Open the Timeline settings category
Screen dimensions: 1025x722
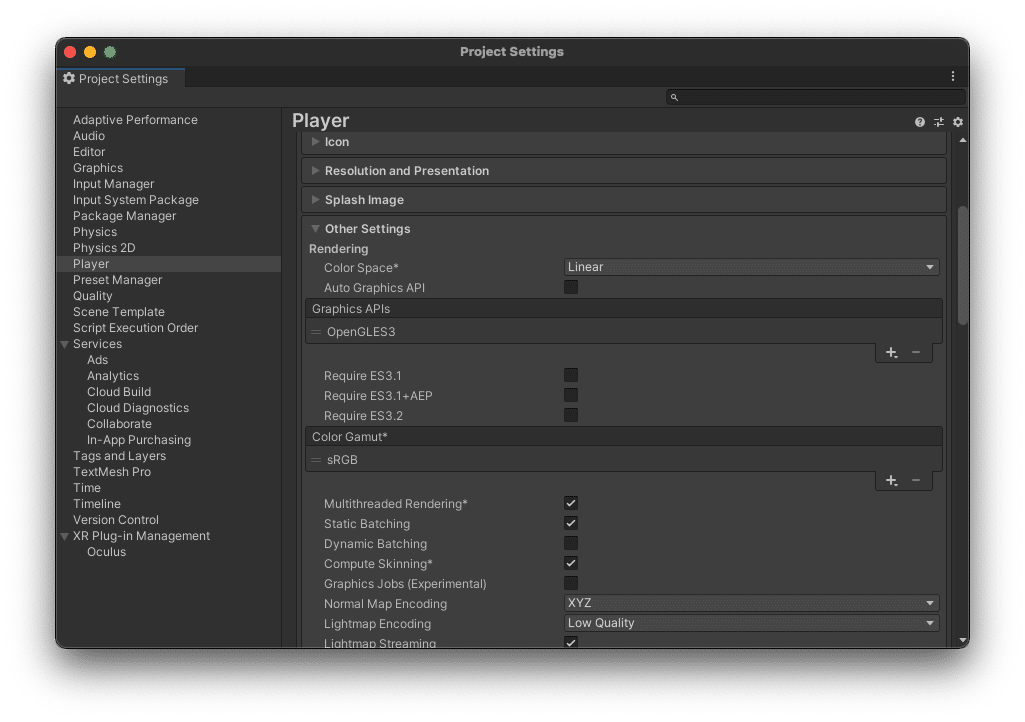97,504
